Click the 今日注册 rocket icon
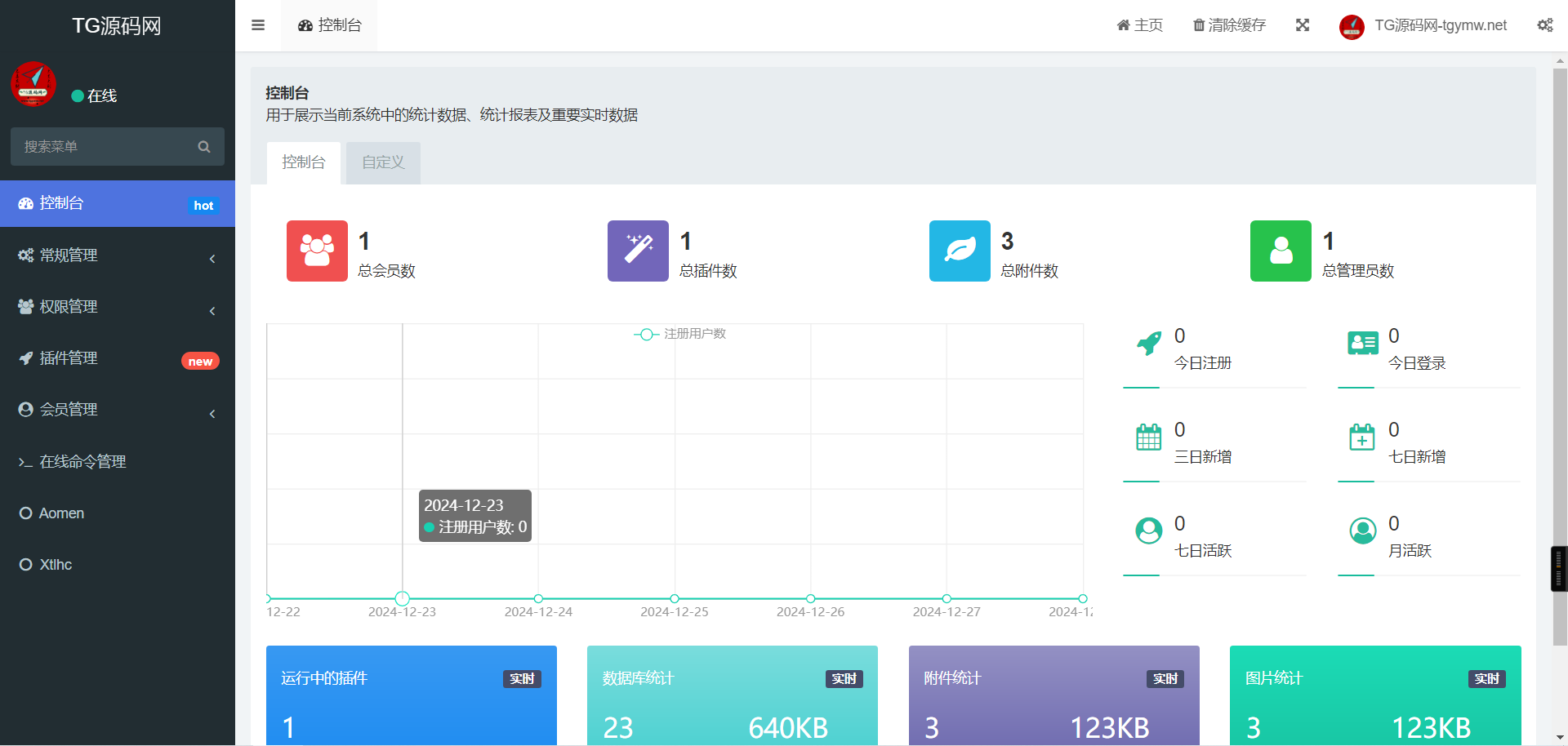The image size is (1568, 746). [1149, 344]
